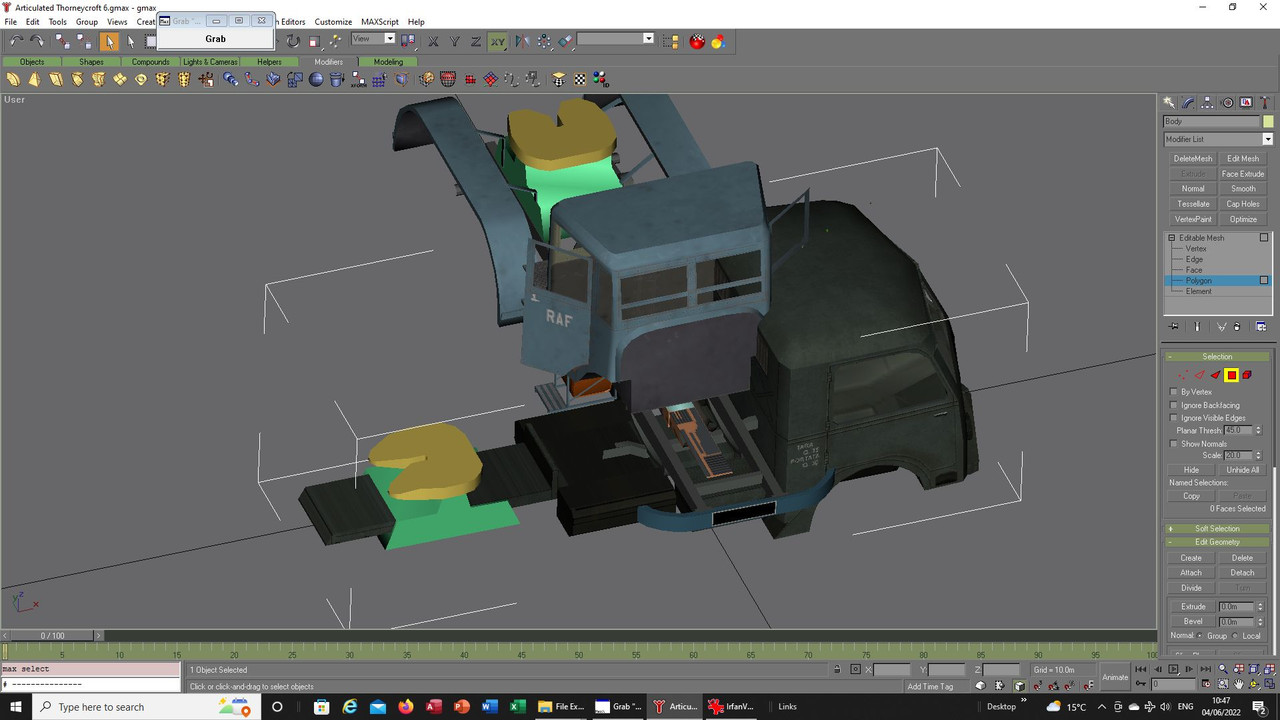Enable the By Vertex checkbox
The width and height of the screenshot is (1280, 720).
point(1174,392)
